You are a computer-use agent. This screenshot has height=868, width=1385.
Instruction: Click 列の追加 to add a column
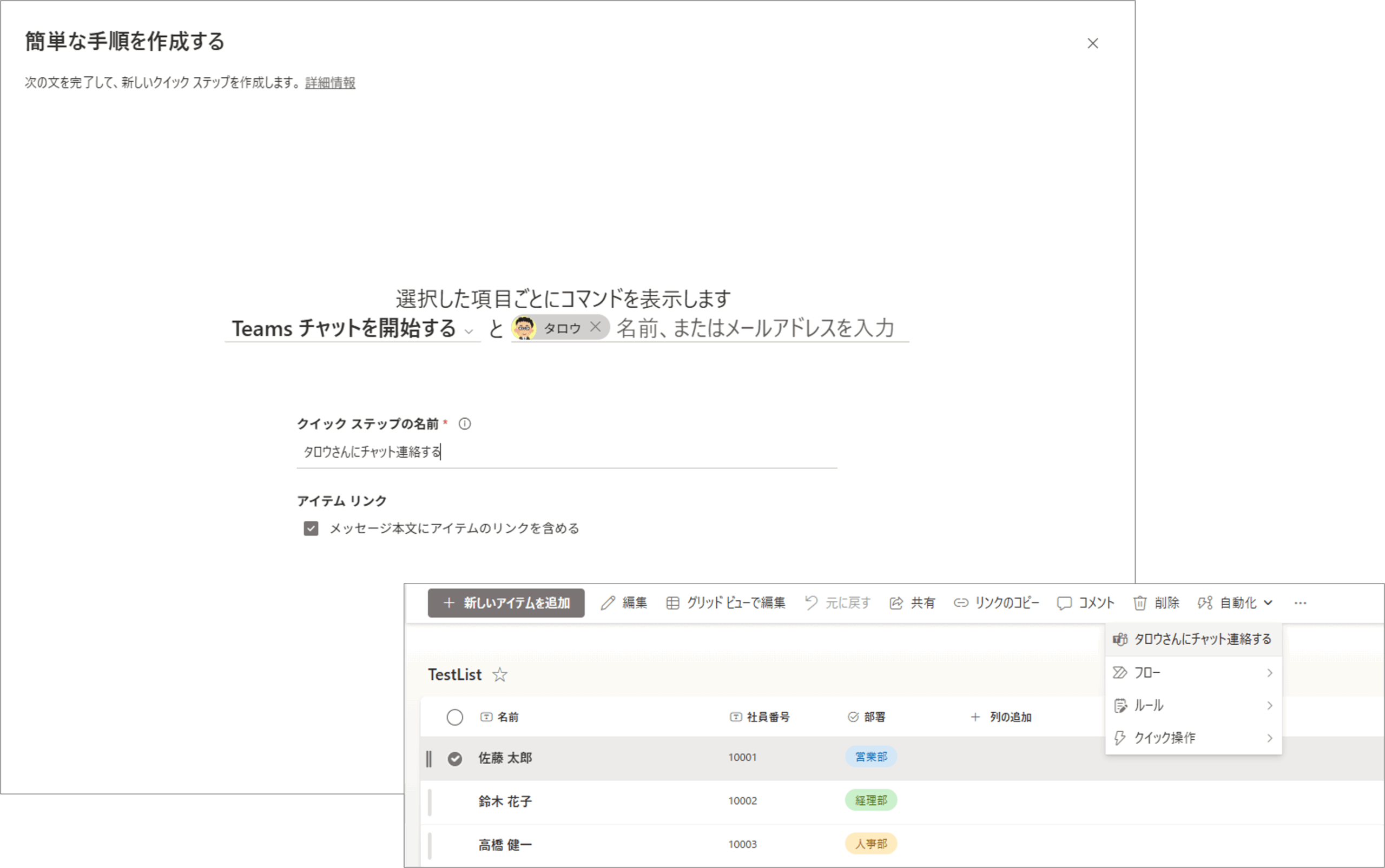click(x=1001, y=717)
